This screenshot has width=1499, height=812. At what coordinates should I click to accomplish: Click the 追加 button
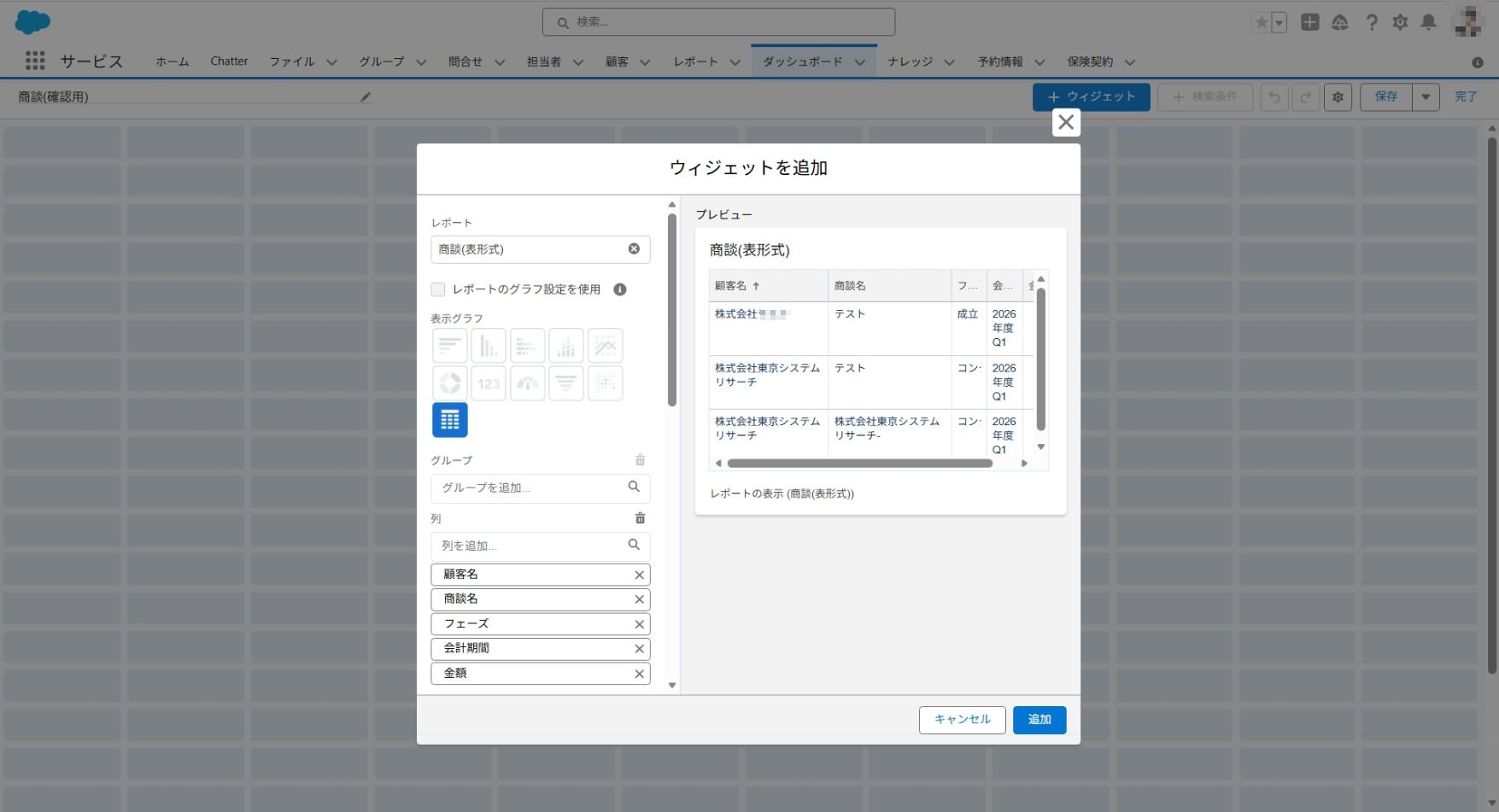(x=1039, y=720)
